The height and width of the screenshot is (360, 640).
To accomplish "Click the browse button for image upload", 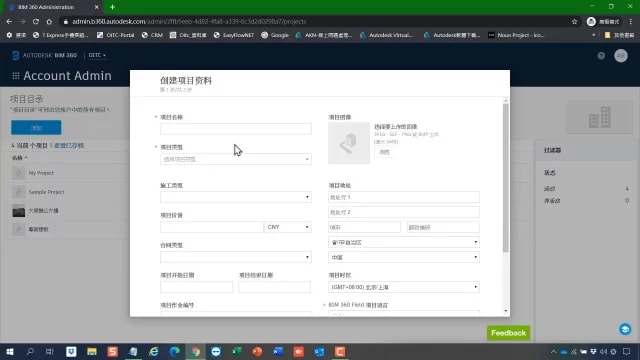I will 384,152.
